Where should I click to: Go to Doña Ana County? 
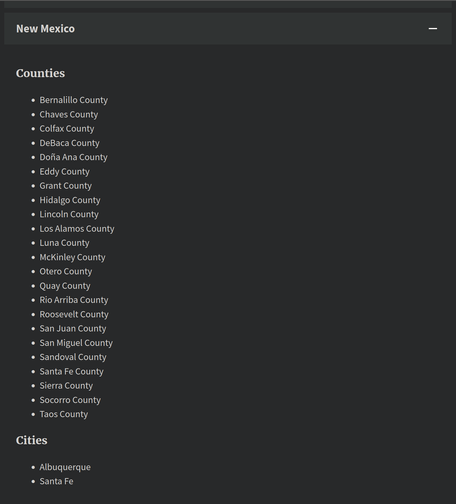[x=73, y=157]
